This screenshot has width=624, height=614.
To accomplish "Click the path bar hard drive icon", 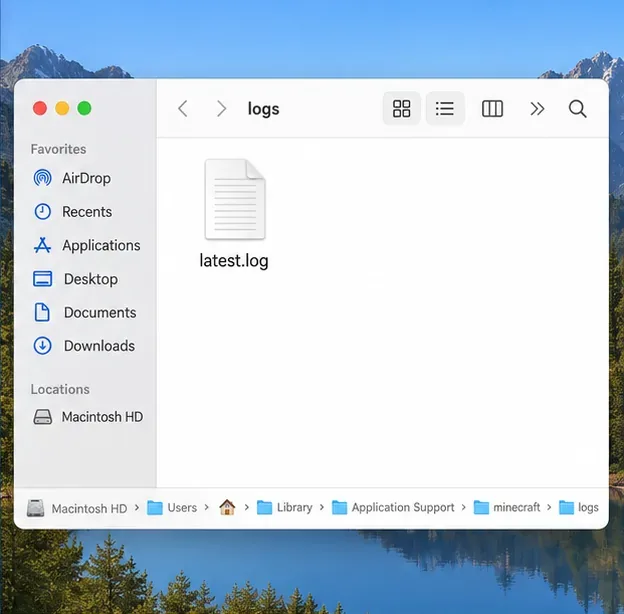I will coord(35,508).
